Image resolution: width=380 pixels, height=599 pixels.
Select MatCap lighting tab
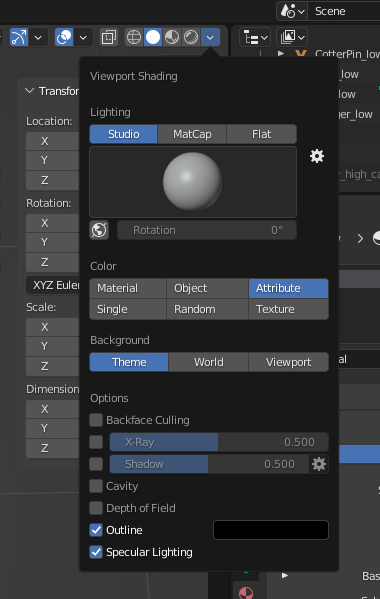pos(192,134)
